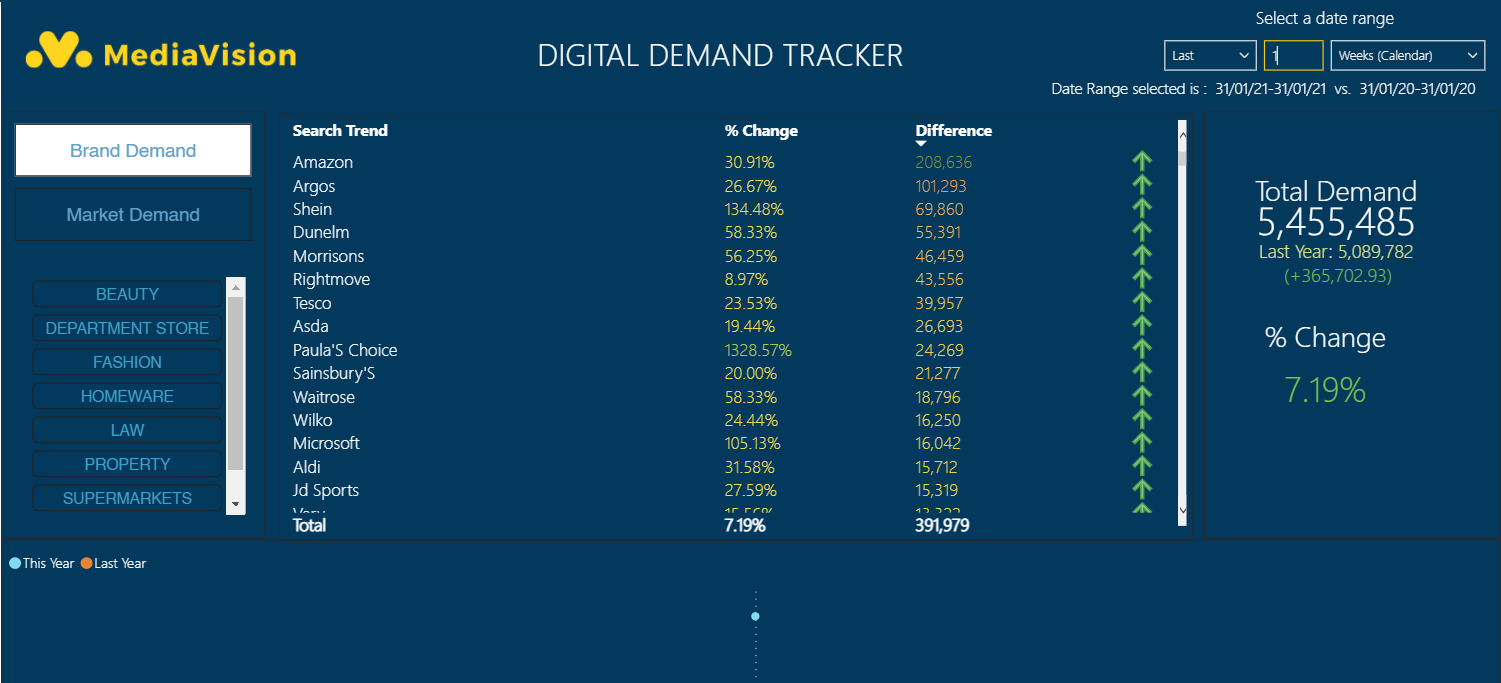This screenshot has height=683, width=1501.
Task: Toggle the Last Year legend marker
Action: pyautogui.click(x=87, y=564)
